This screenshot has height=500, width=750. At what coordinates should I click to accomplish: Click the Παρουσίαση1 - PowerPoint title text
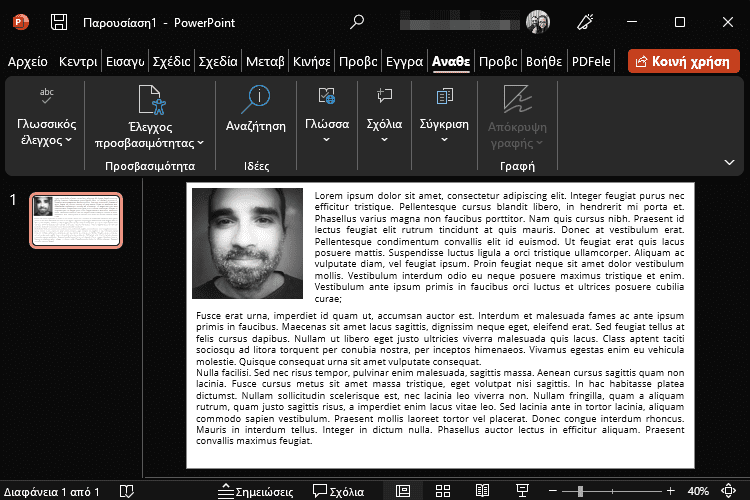(159, 22)
